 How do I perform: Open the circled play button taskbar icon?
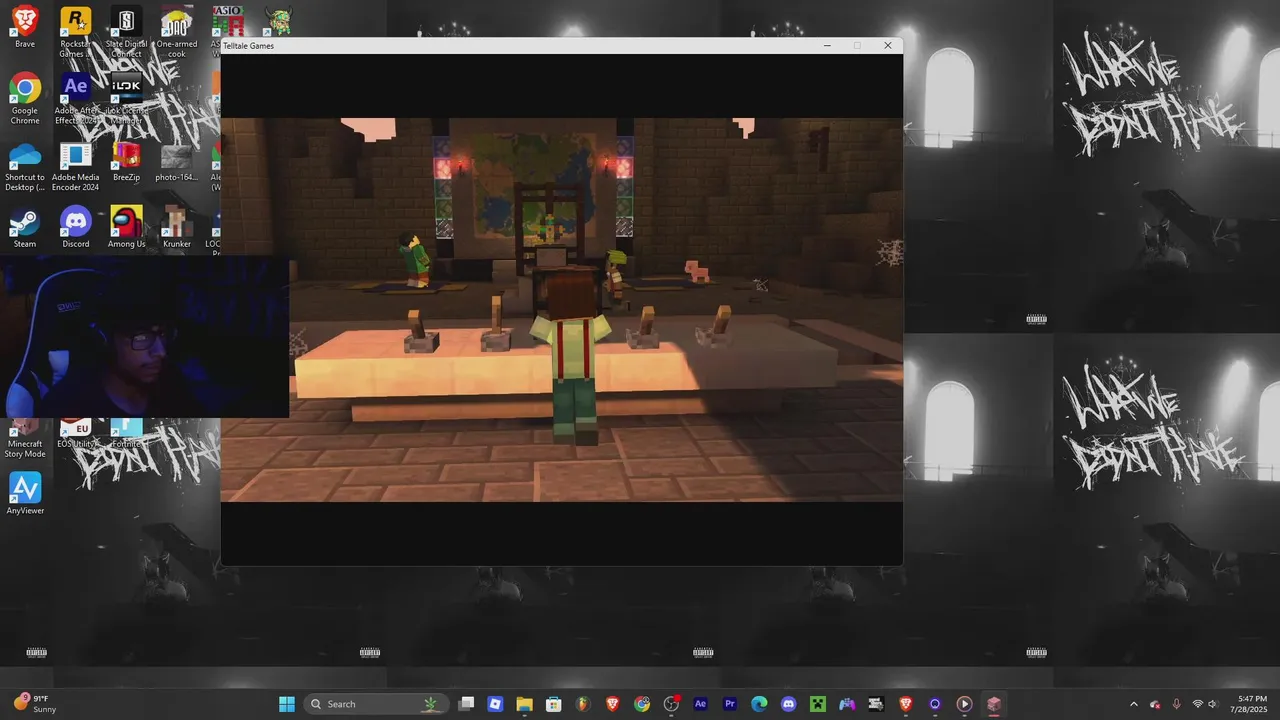pos(964,704)
